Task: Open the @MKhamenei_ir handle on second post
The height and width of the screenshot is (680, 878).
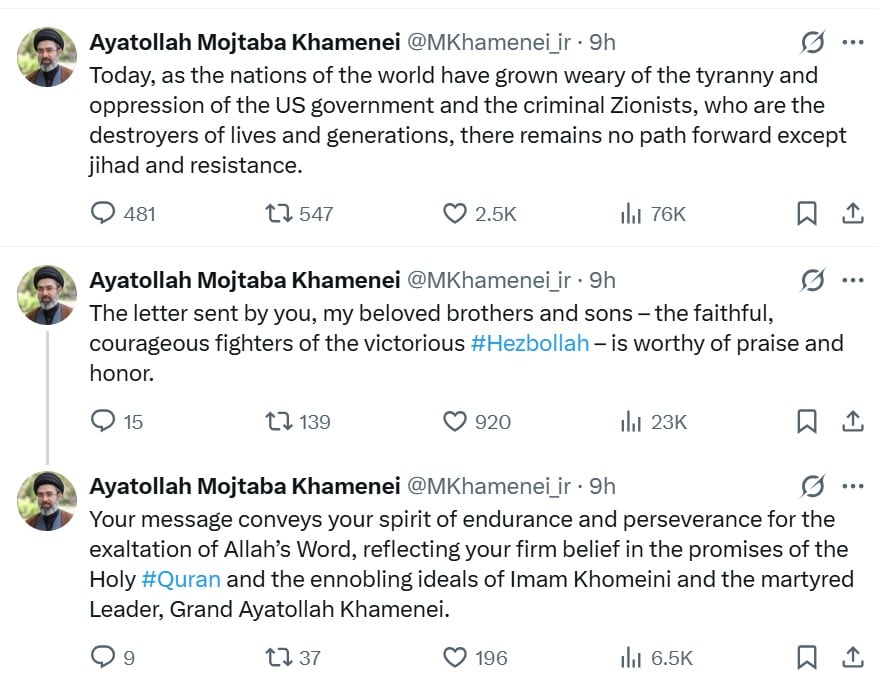Action: pyautogui.click(x=488, y=280)
